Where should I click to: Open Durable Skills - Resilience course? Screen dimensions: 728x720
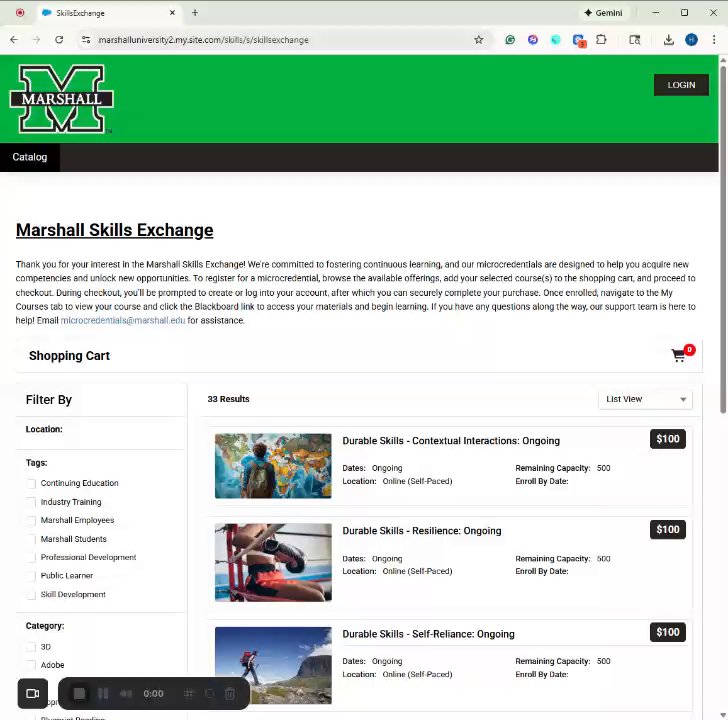[x=422, y=531]
